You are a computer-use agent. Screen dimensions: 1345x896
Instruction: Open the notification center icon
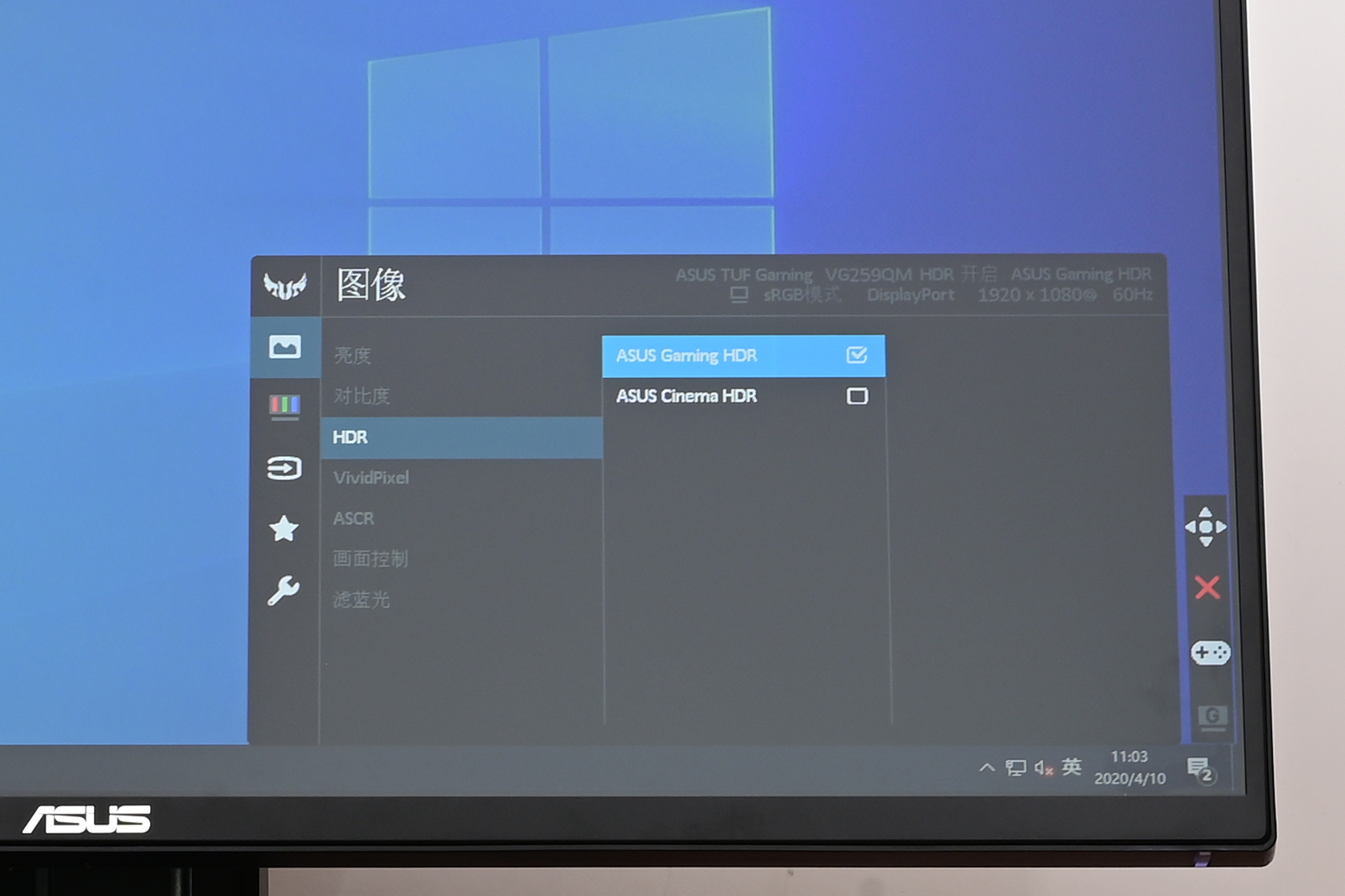pos(1201,769)
